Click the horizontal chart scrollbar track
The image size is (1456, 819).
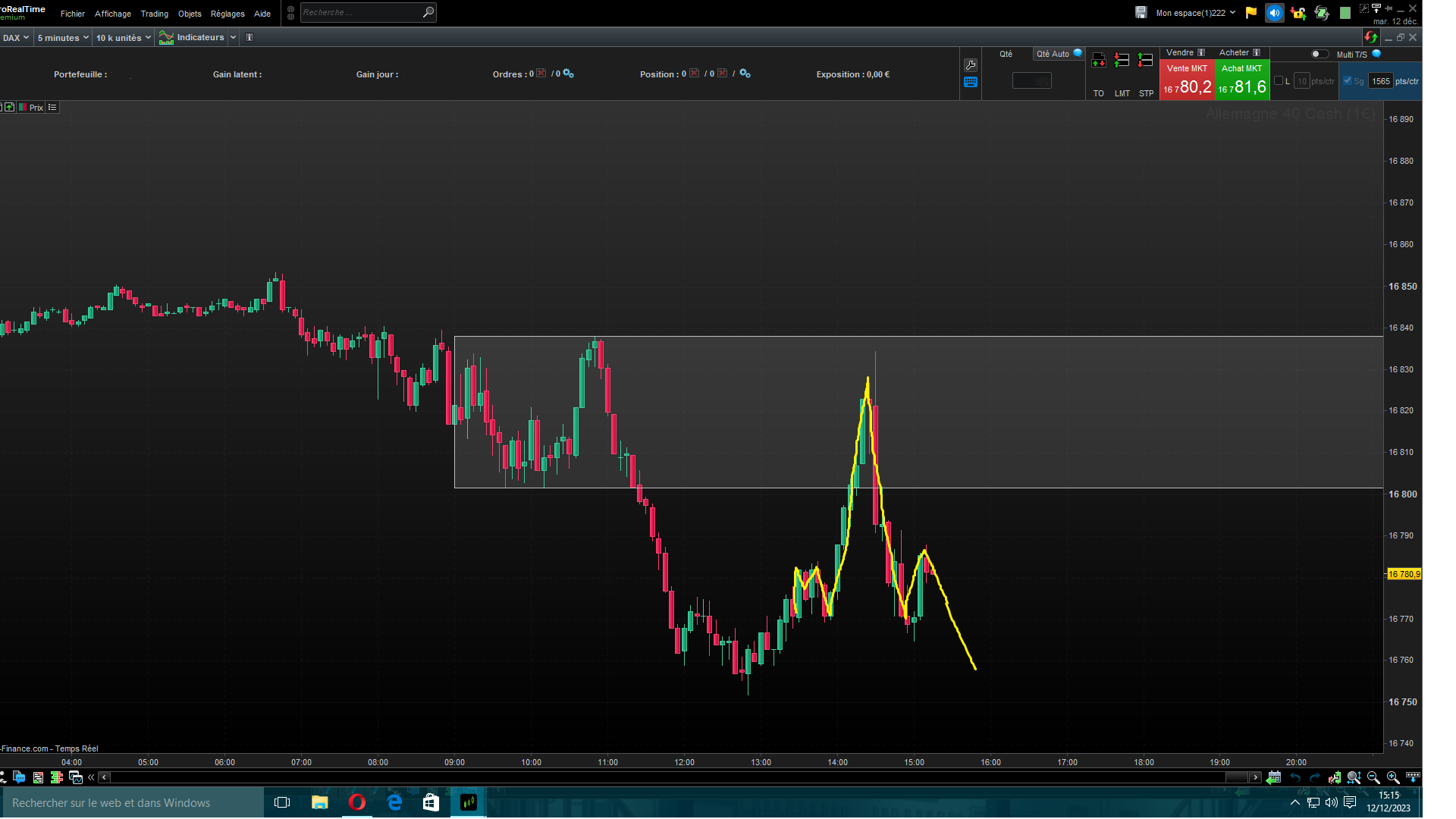pyautogui.click(x=667, y=777)
